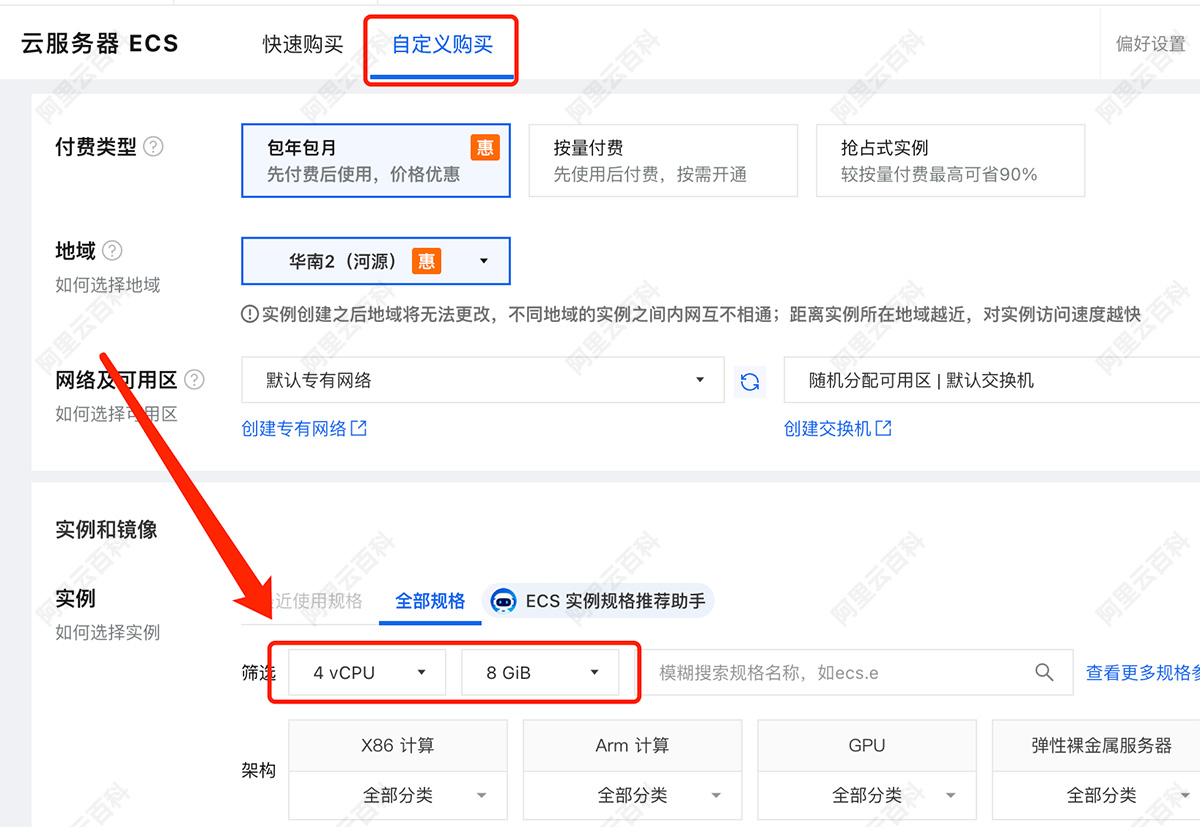The image size is (1200, 827).
Task: Select 按量付费 billing type
Action: [x=663, y=161]
